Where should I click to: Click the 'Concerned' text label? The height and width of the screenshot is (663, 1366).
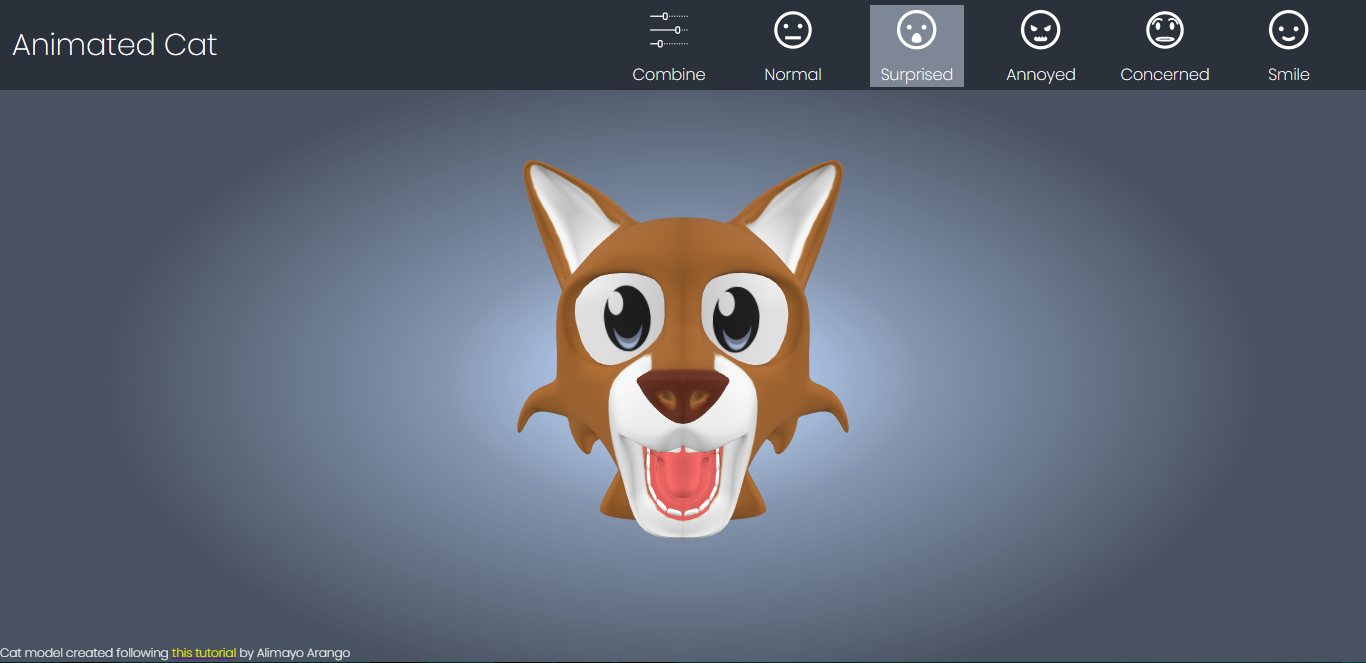1164,75
